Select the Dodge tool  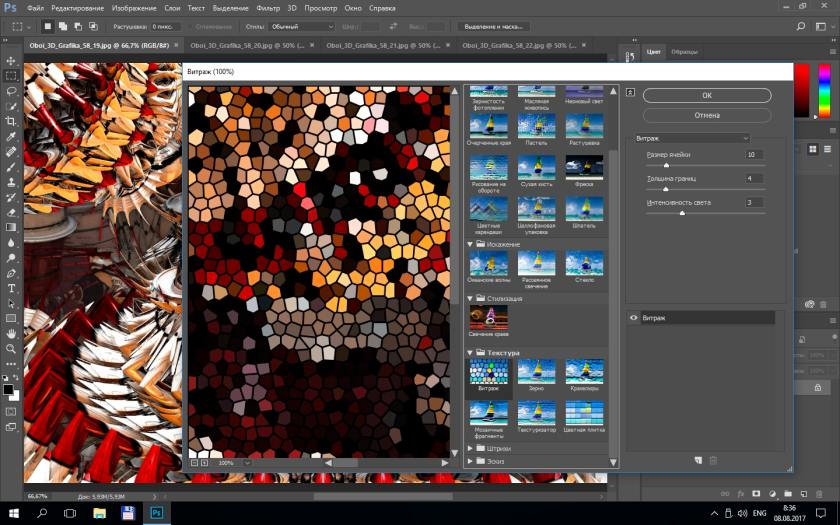click(x=11, y=258)
